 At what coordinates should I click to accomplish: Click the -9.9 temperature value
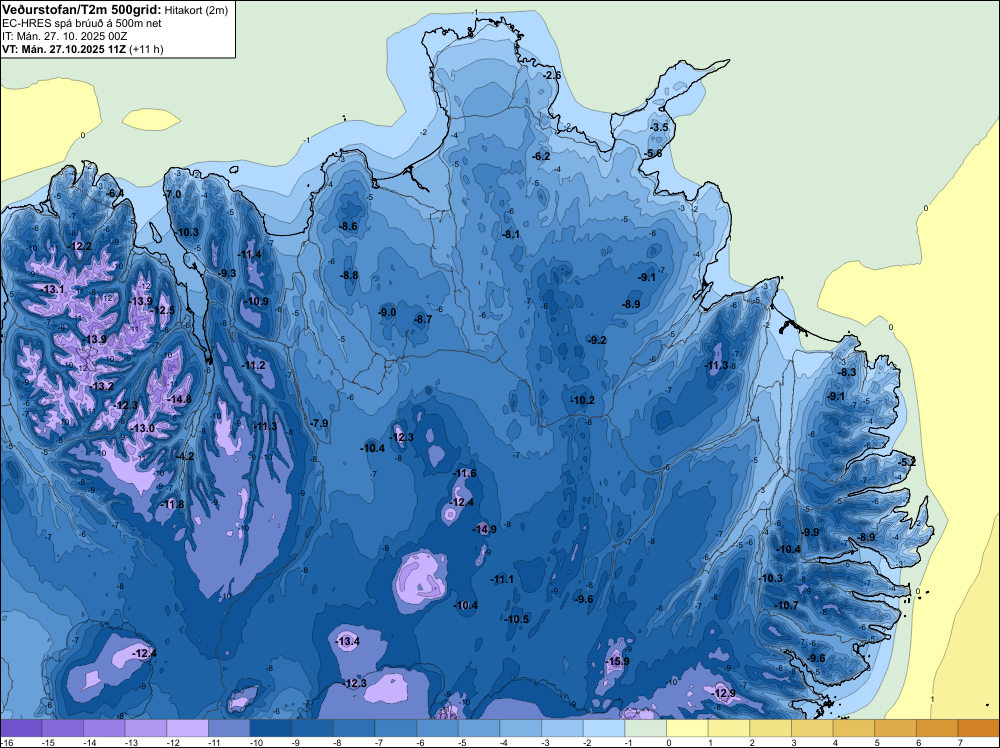pos(810,532)
